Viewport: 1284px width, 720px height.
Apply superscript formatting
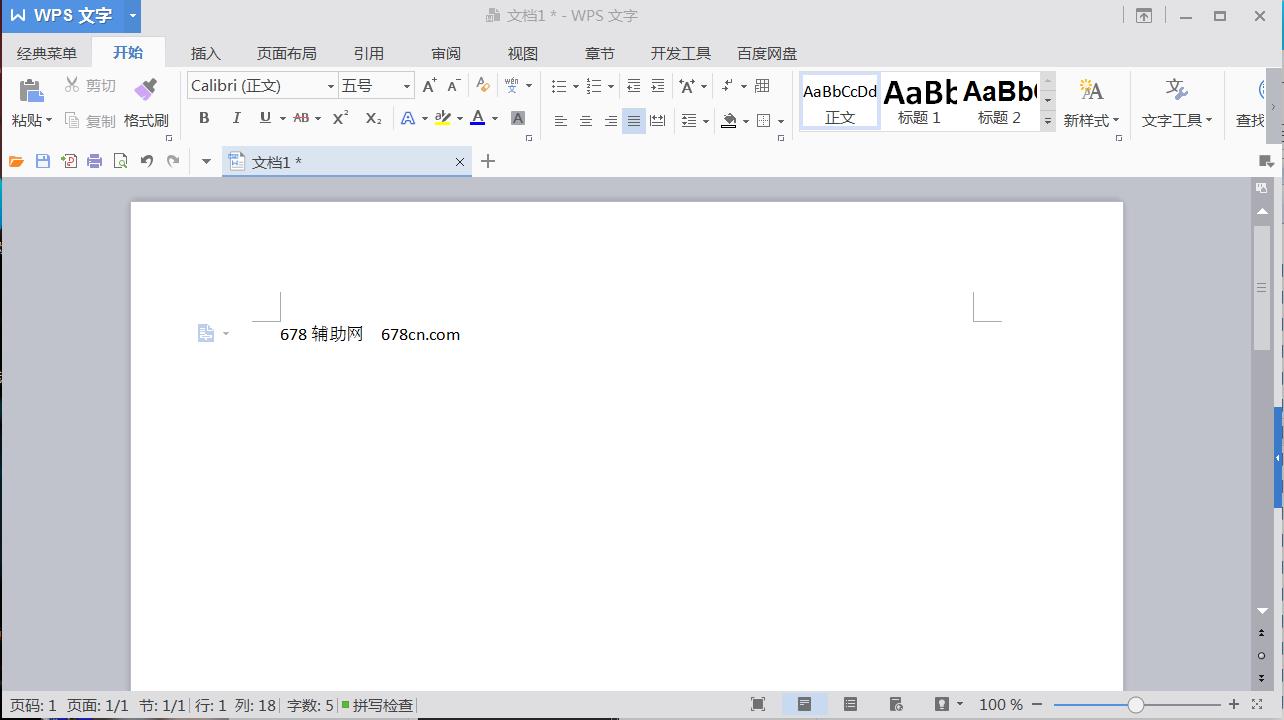[x=340, y=118]
